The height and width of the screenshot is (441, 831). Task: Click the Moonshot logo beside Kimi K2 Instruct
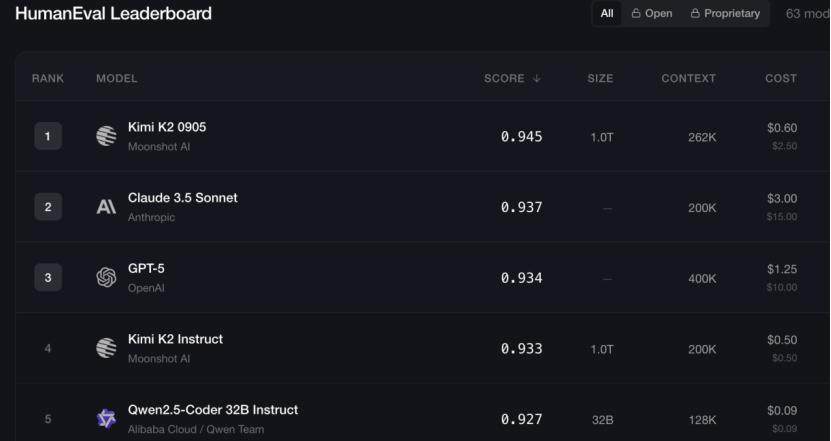[x=106, y=348]
